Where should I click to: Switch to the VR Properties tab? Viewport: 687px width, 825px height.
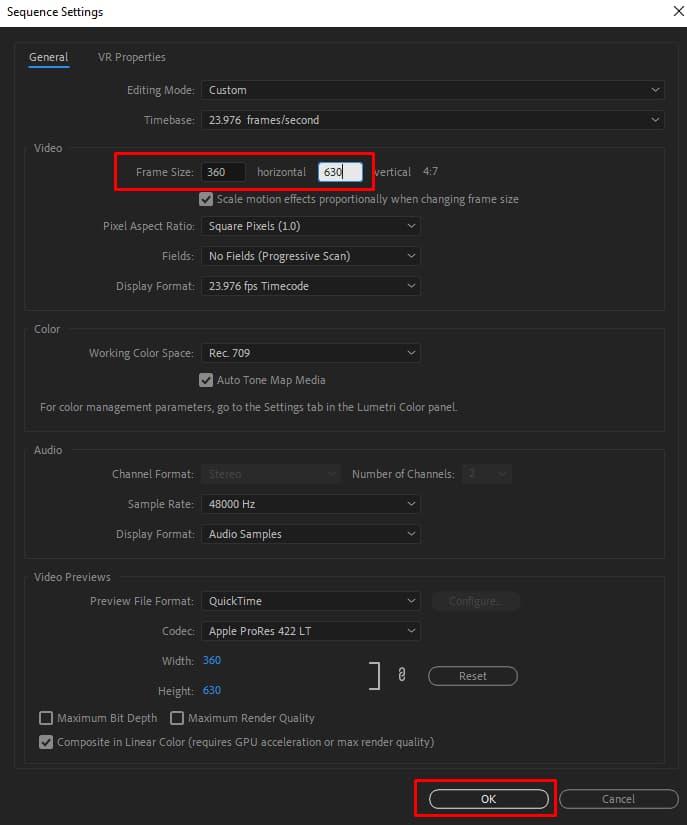(132, 57)
